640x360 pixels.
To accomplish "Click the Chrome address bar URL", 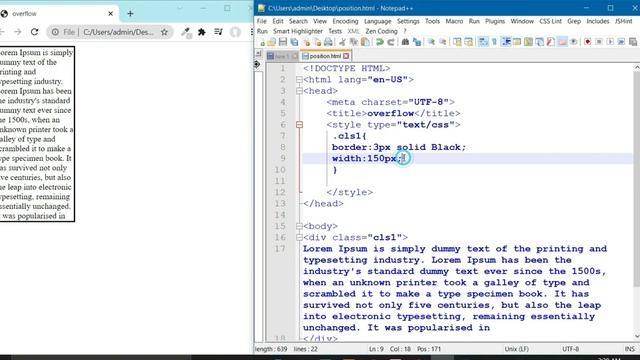I will [x=118, y=32].
